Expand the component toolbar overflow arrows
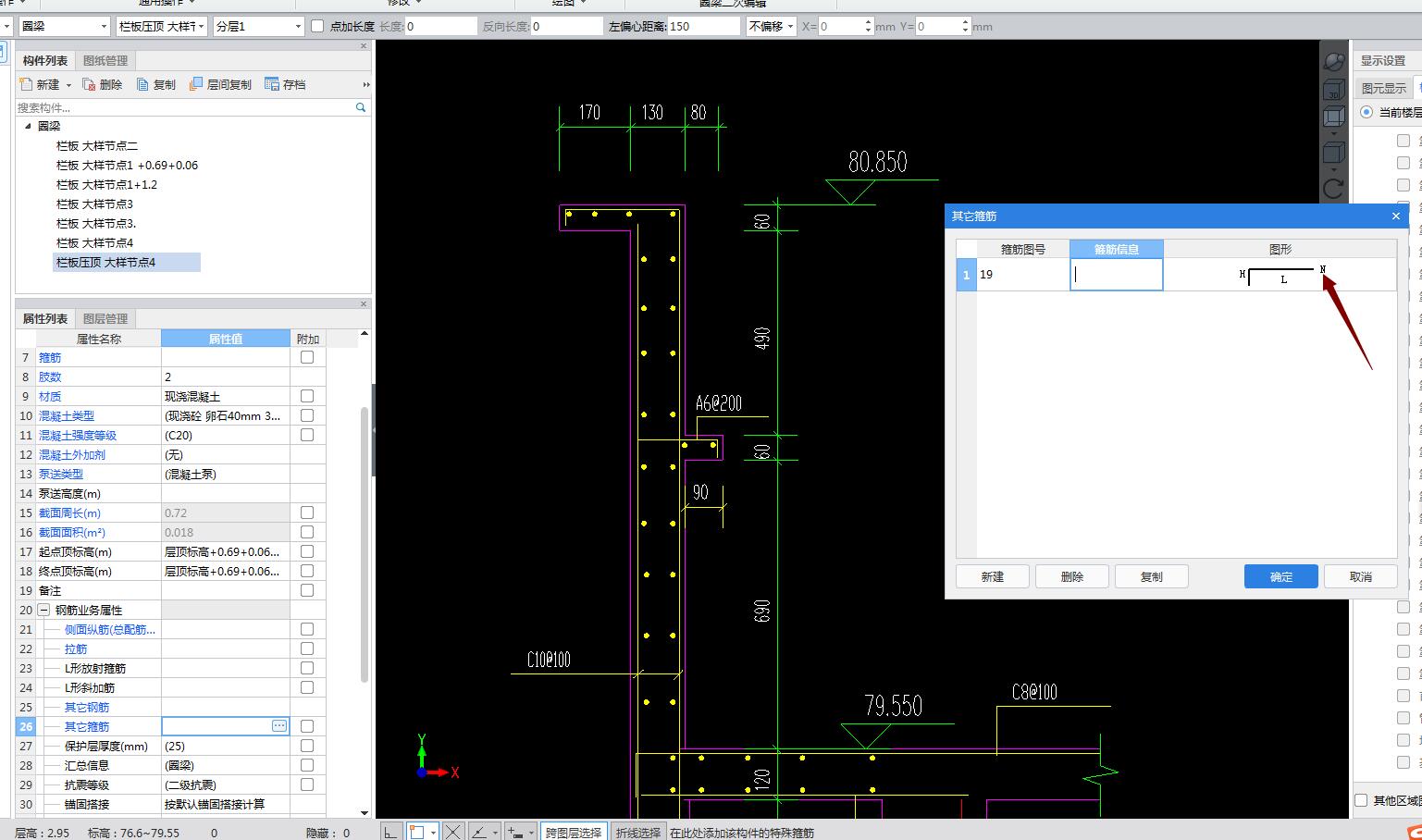1422x840 pixels. [x=366, y=84]
